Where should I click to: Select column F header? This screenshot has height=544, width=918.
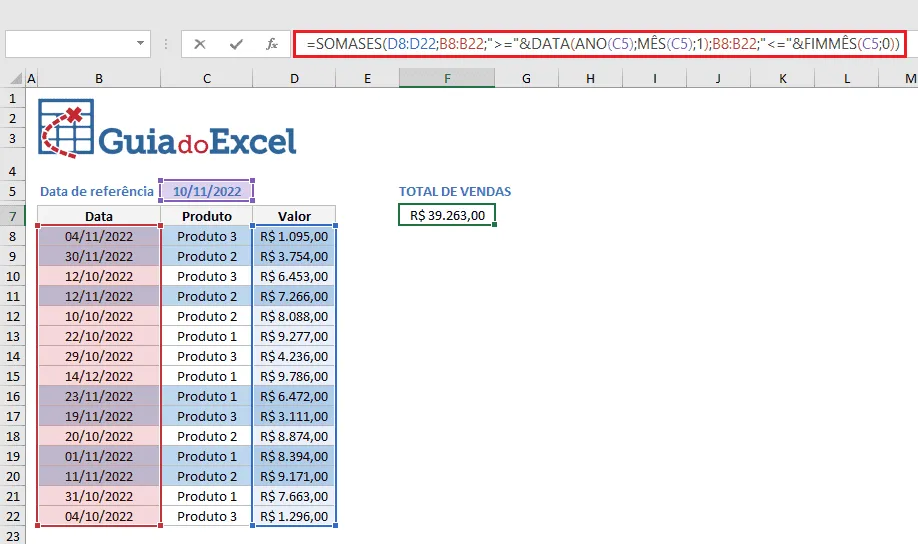pos(447,78)
